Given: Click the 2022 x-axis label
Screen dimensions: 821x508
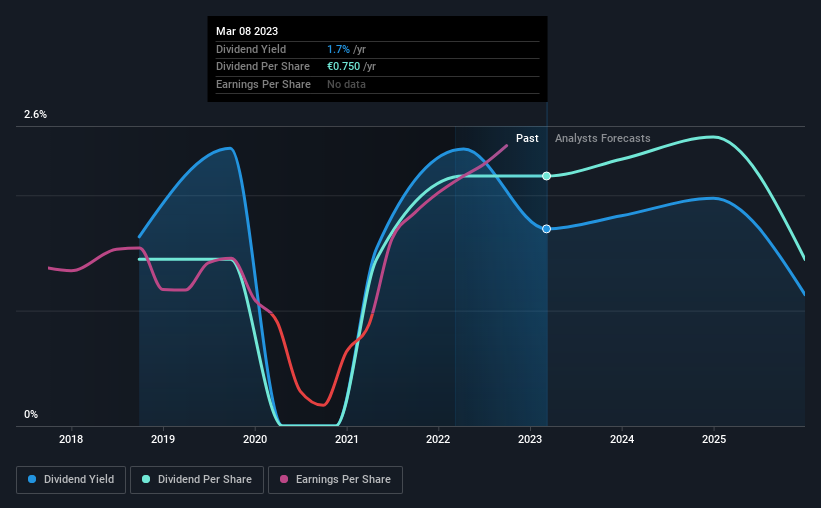Looking at the screenshot, I should tap(438, 439).
